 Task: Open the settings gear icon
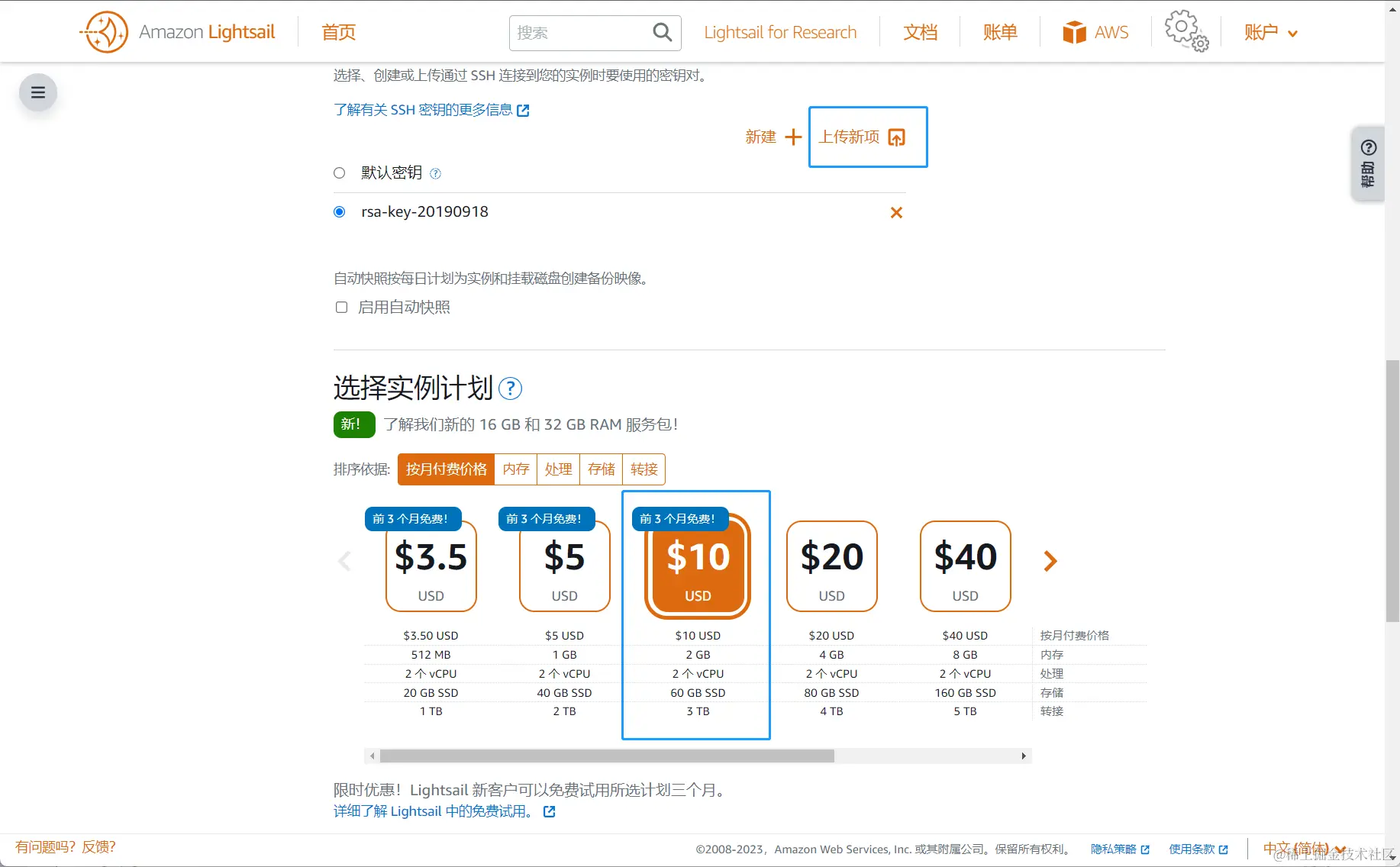click(x=1185, y=31)
